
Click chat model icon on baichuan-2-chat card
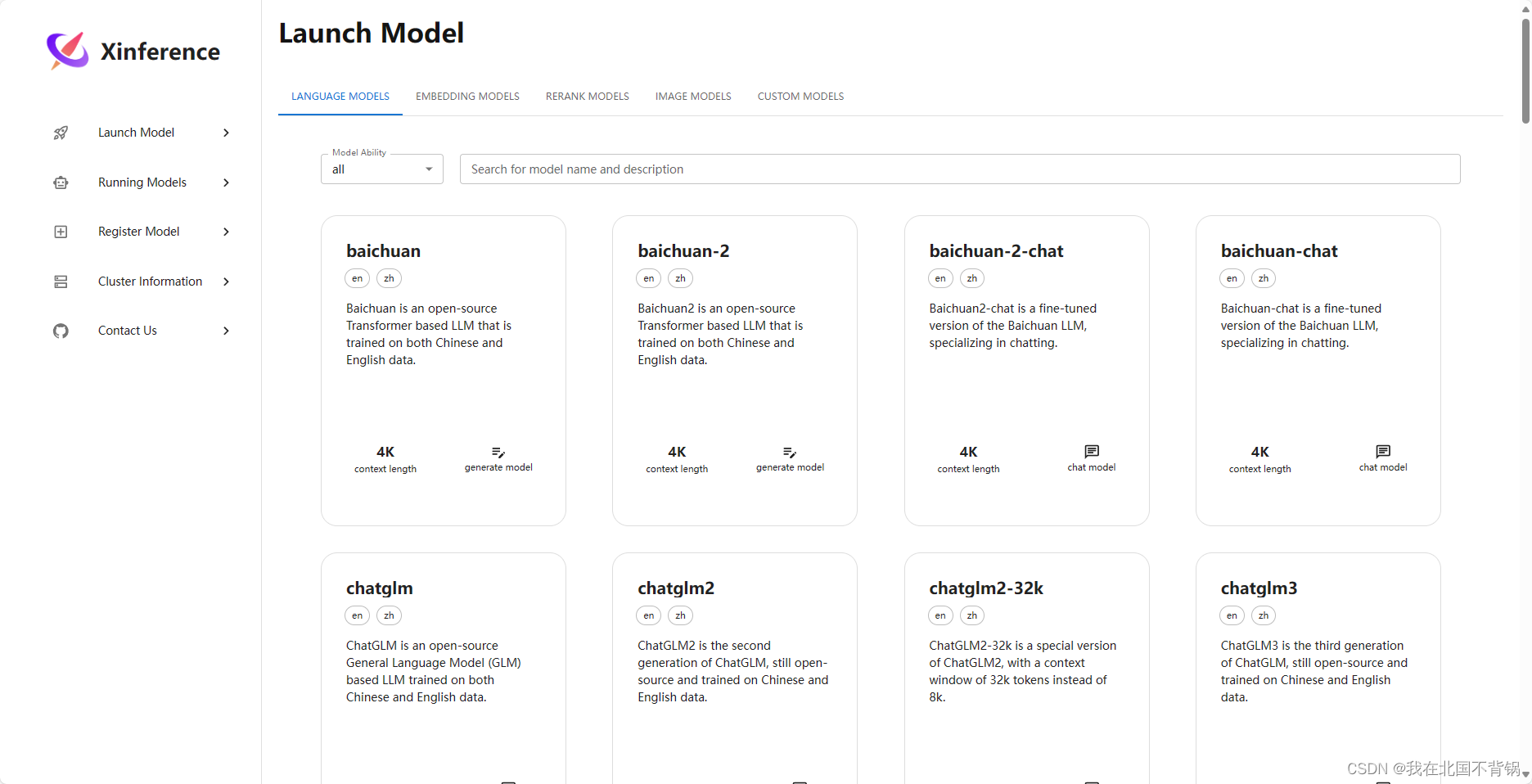pos(1092,452)
